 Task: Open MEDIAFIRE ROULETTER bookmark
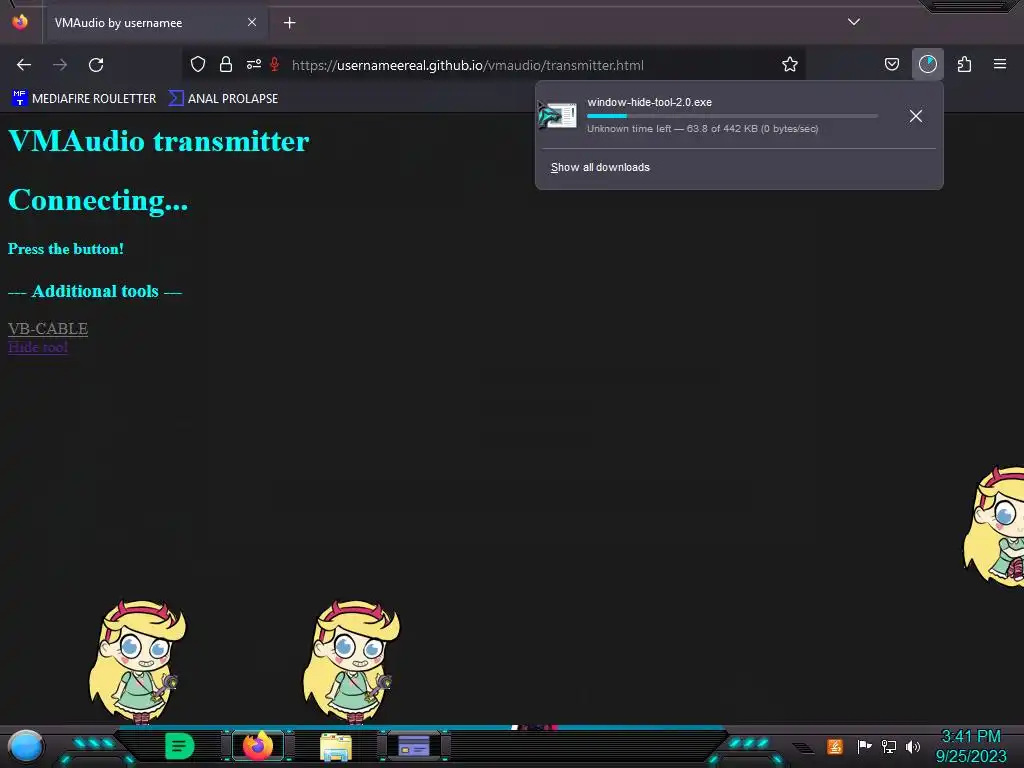click(x=84, y=99)
